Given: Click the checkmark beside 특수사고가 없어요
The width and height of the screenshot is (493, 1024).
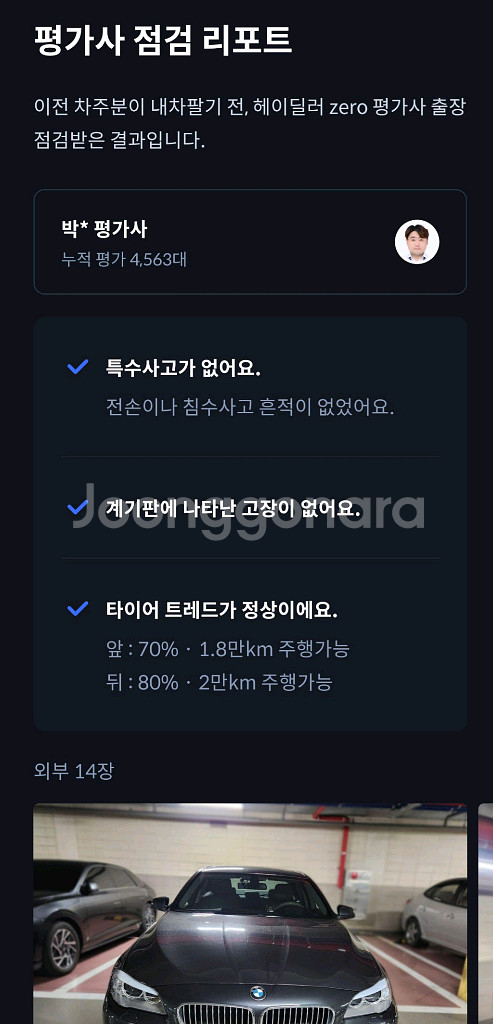Looking at the screenshot, I should pyautogui.click(x=78, y=367).
